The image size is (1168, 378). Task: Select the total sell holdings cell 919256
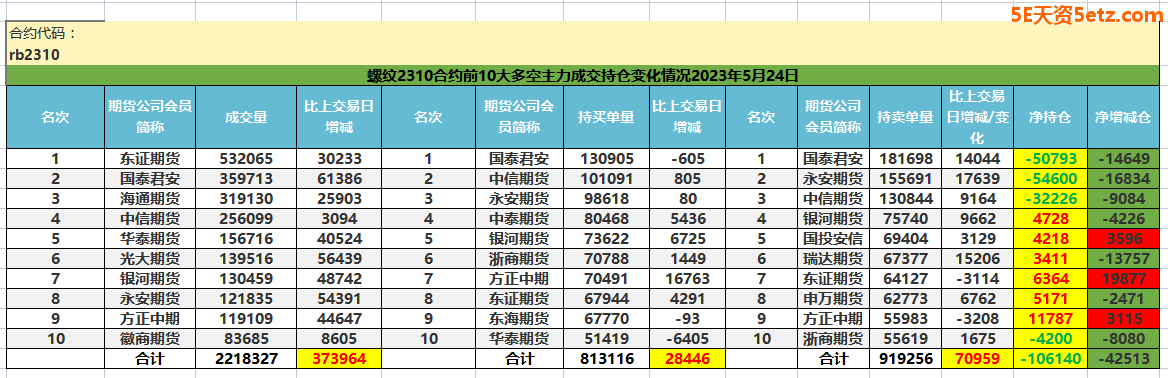904,358
